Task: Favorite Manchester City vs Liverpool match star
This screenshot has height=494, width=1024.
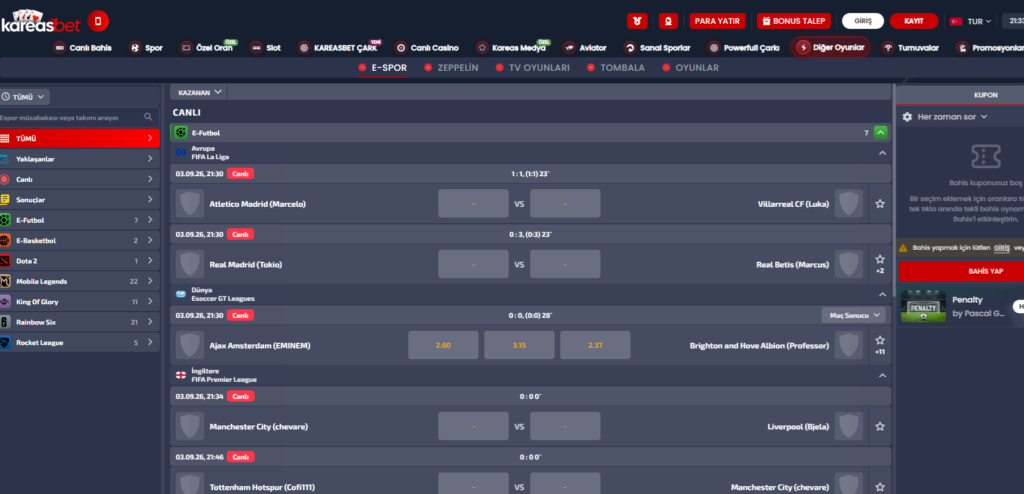Action: [x=880, y=426]
